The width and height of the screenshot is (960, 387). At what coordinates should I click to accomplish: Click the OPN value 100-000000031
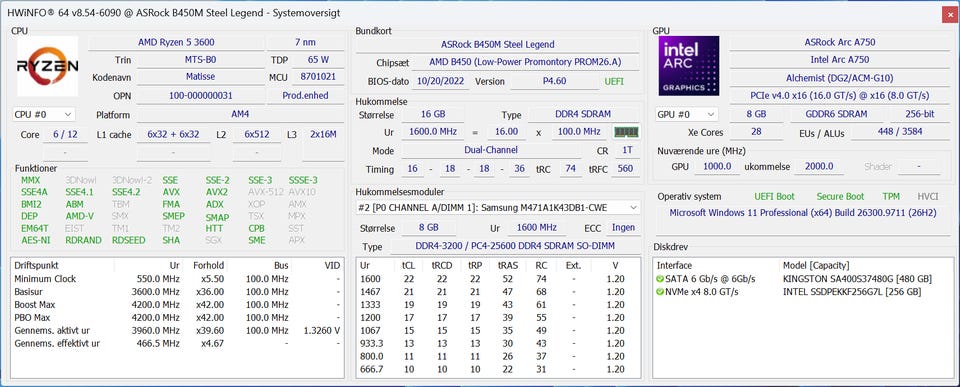[x=200, y=96]
